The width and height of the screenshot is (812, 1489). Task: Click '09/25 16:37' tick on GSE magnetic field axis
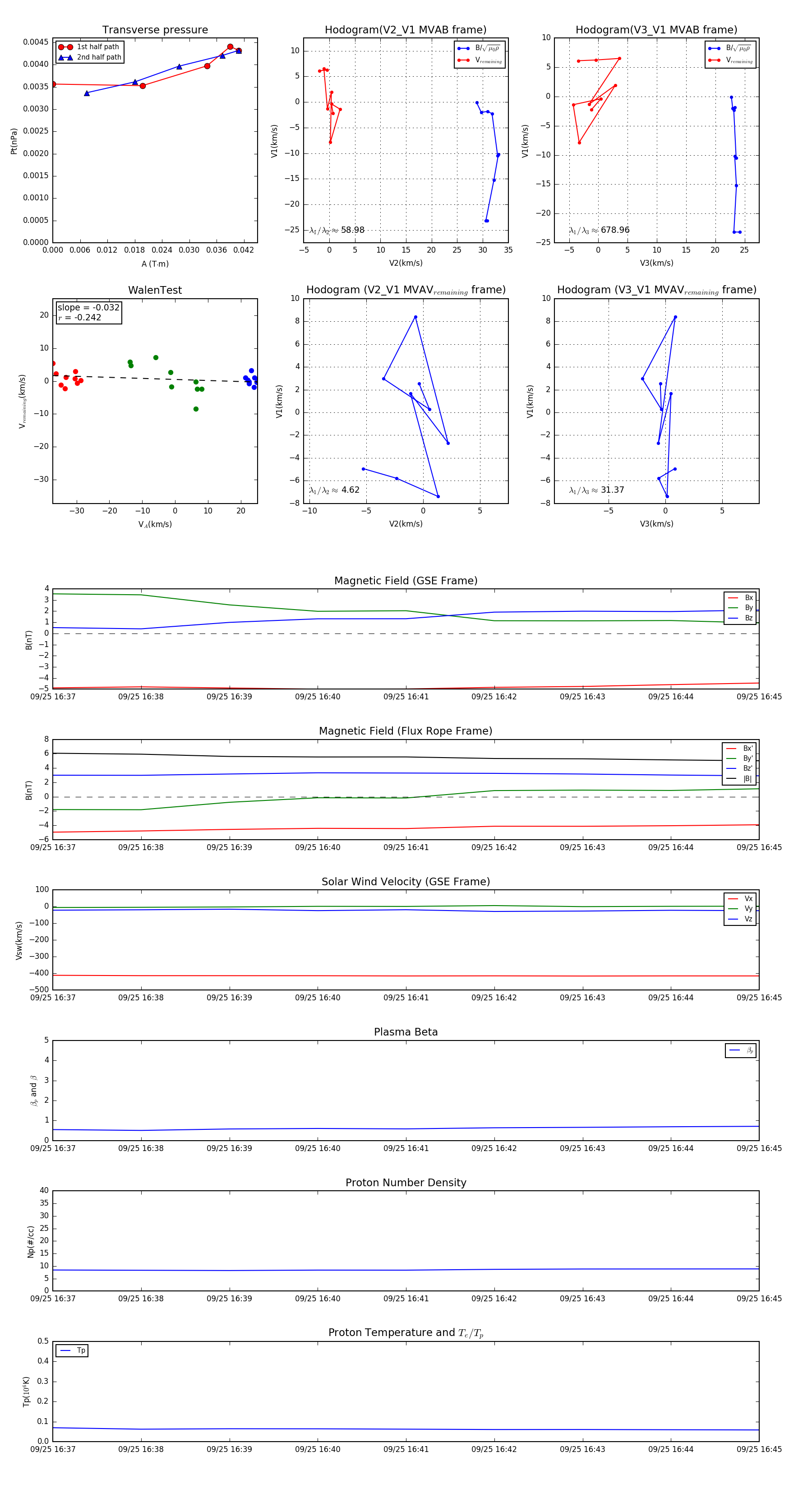(53, 697)
